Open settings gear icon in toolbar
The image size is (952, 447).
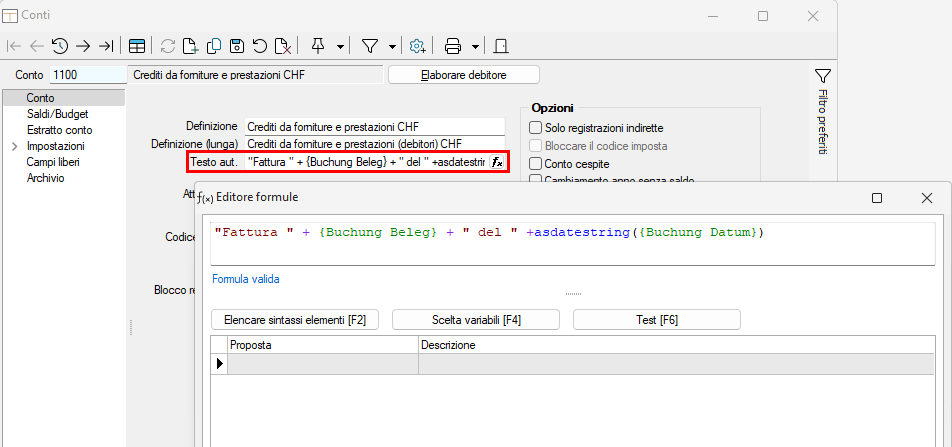[418, 46]
